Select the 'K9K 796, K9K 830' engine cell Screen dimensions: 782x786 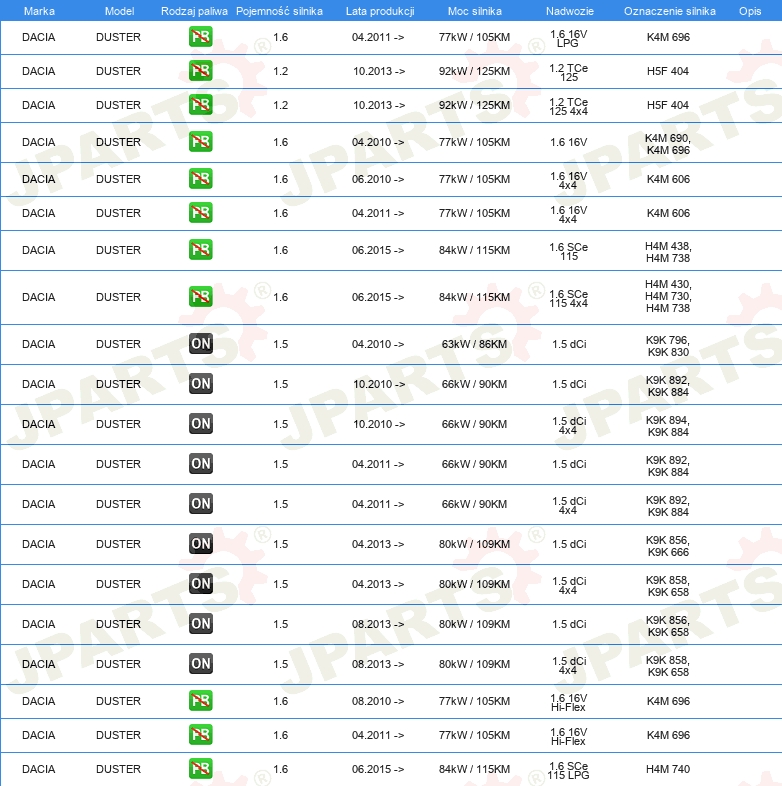click(668, 346)
